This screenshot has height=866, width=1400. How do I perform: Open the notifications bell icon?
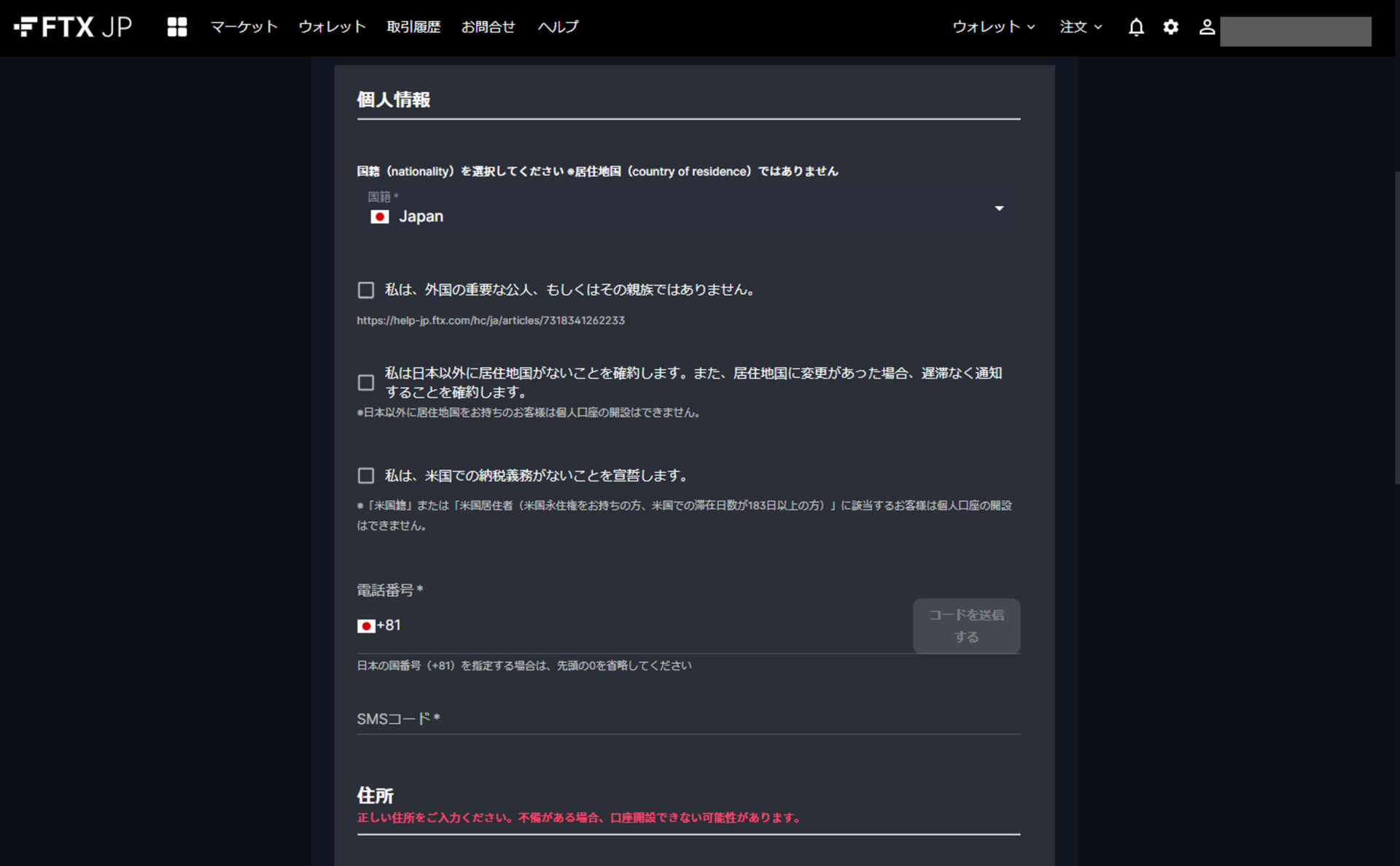(1135, 27)
